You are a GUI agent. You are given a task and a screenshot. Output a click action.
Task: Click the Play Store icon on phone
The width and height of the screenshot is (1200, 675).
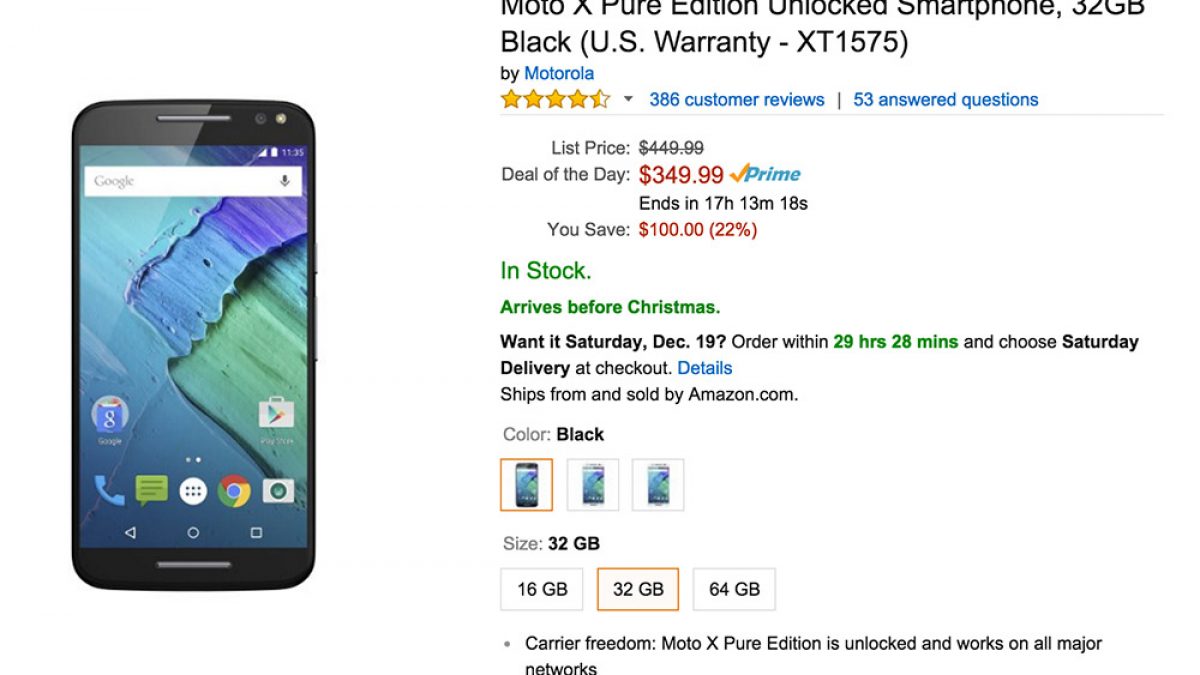276,414
